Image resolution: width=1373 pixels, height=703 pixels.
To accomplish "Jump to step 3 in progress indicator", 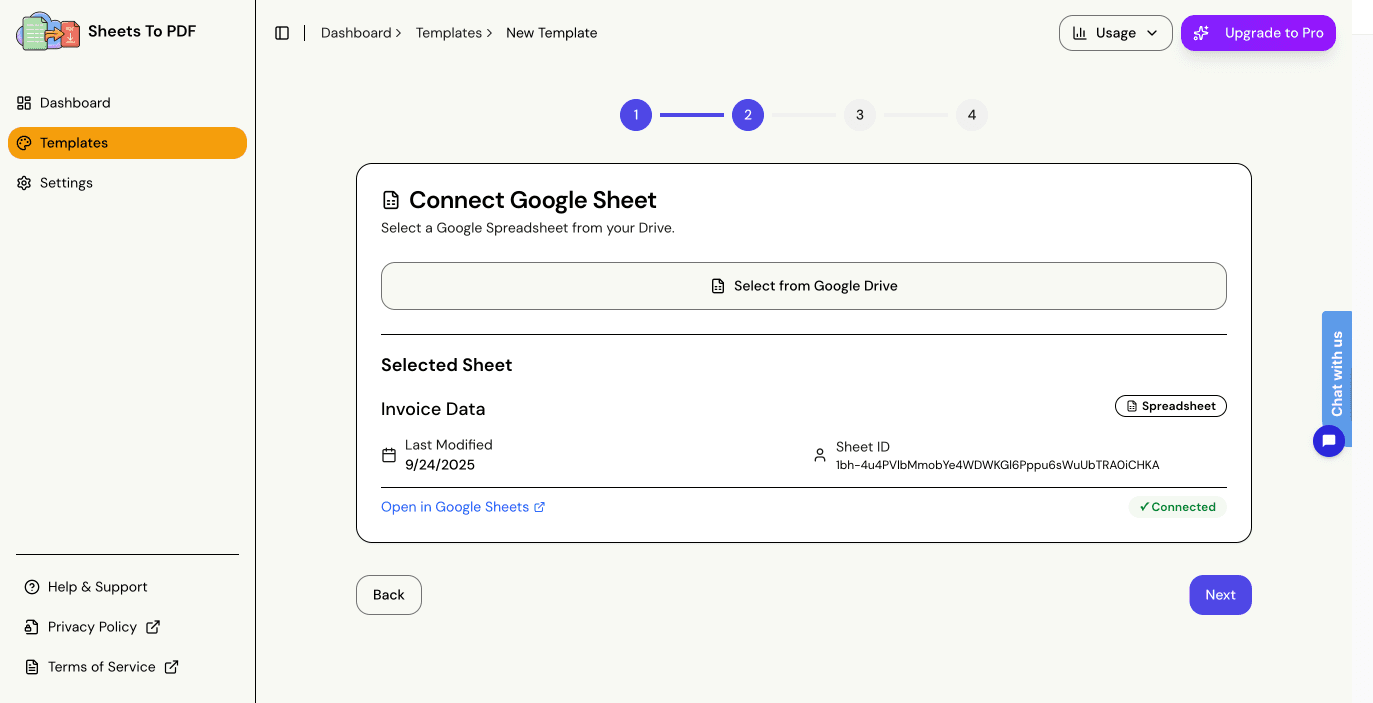I will coord(860,115).
